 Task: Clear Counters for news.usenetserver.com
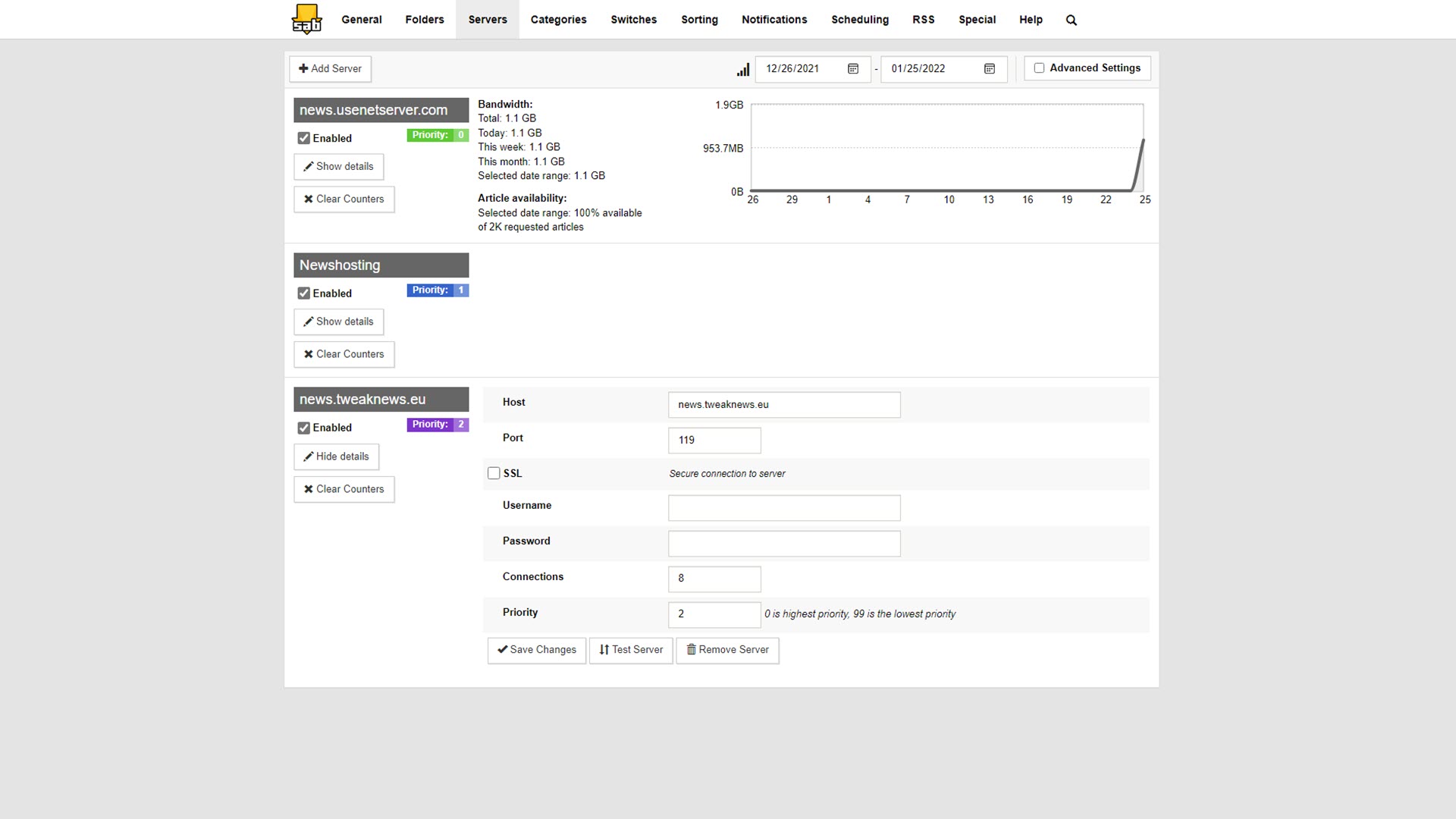344,199
